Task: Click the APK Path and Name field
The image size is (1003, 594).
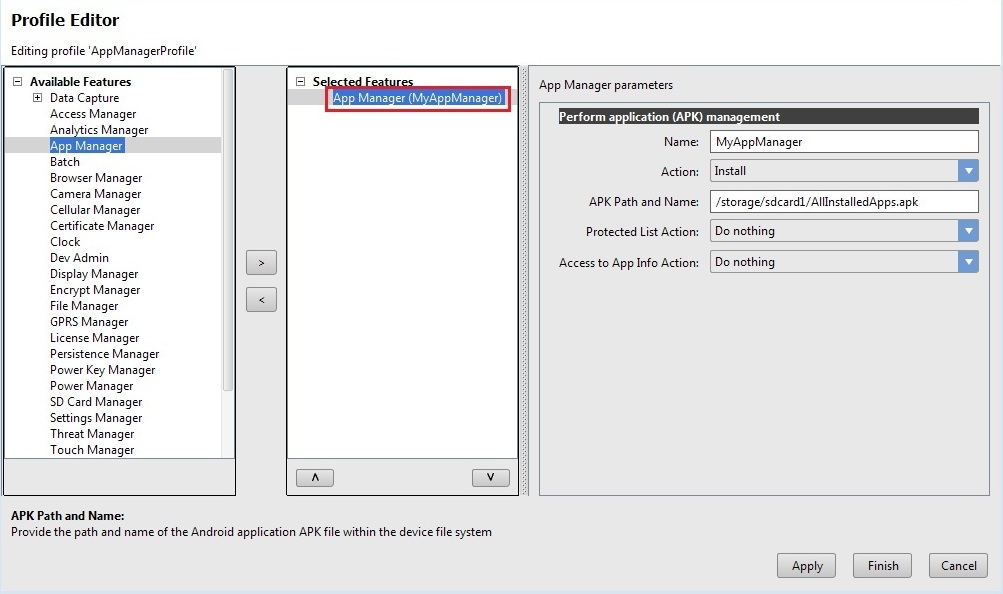Action: (843, 202)
